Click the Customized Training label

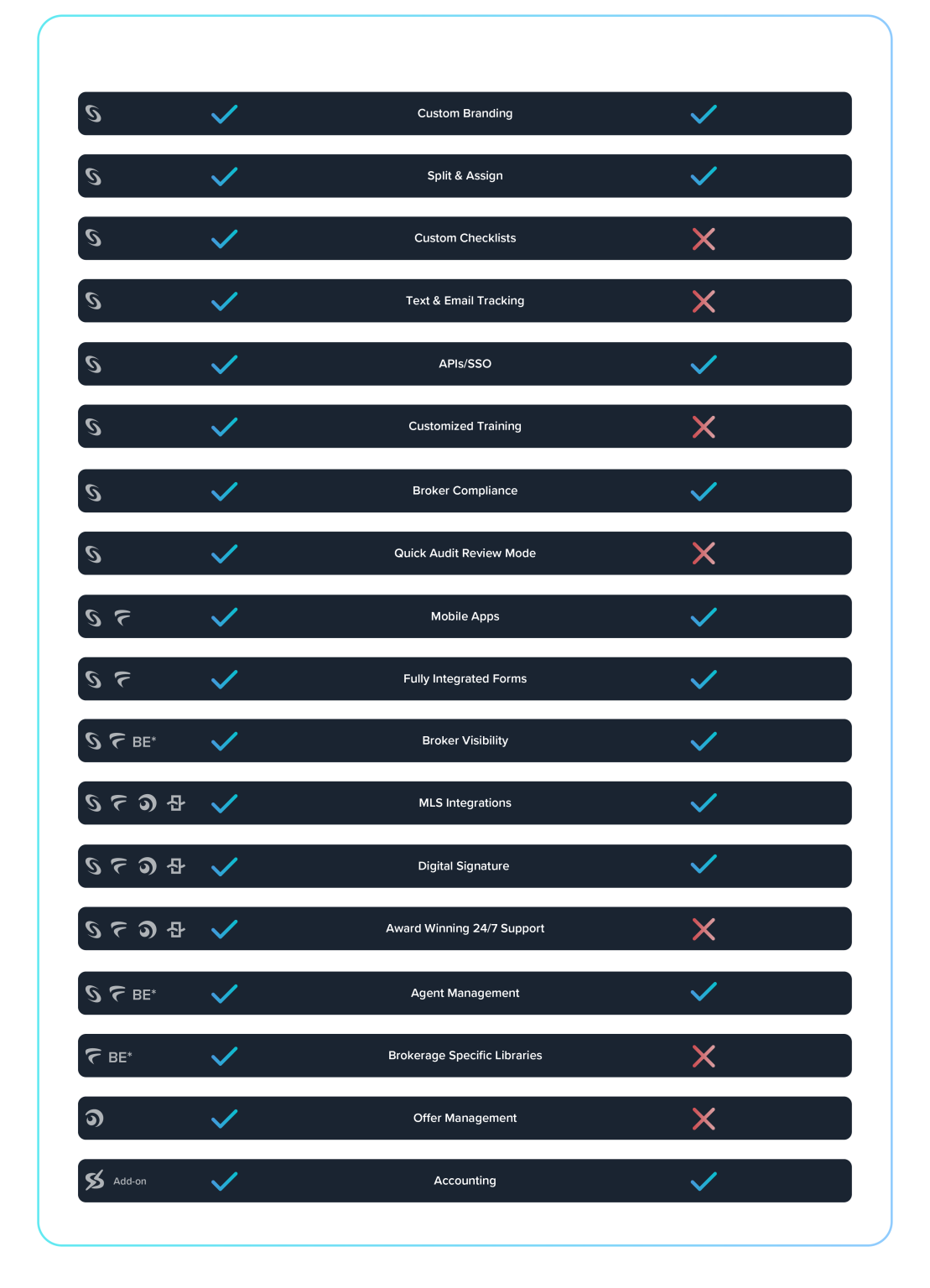coord(465,426)
